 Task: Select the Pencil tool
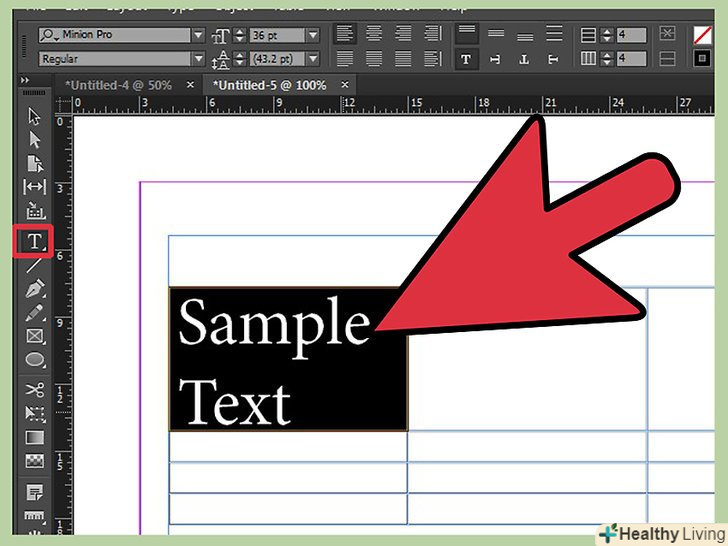click(35, 312)
